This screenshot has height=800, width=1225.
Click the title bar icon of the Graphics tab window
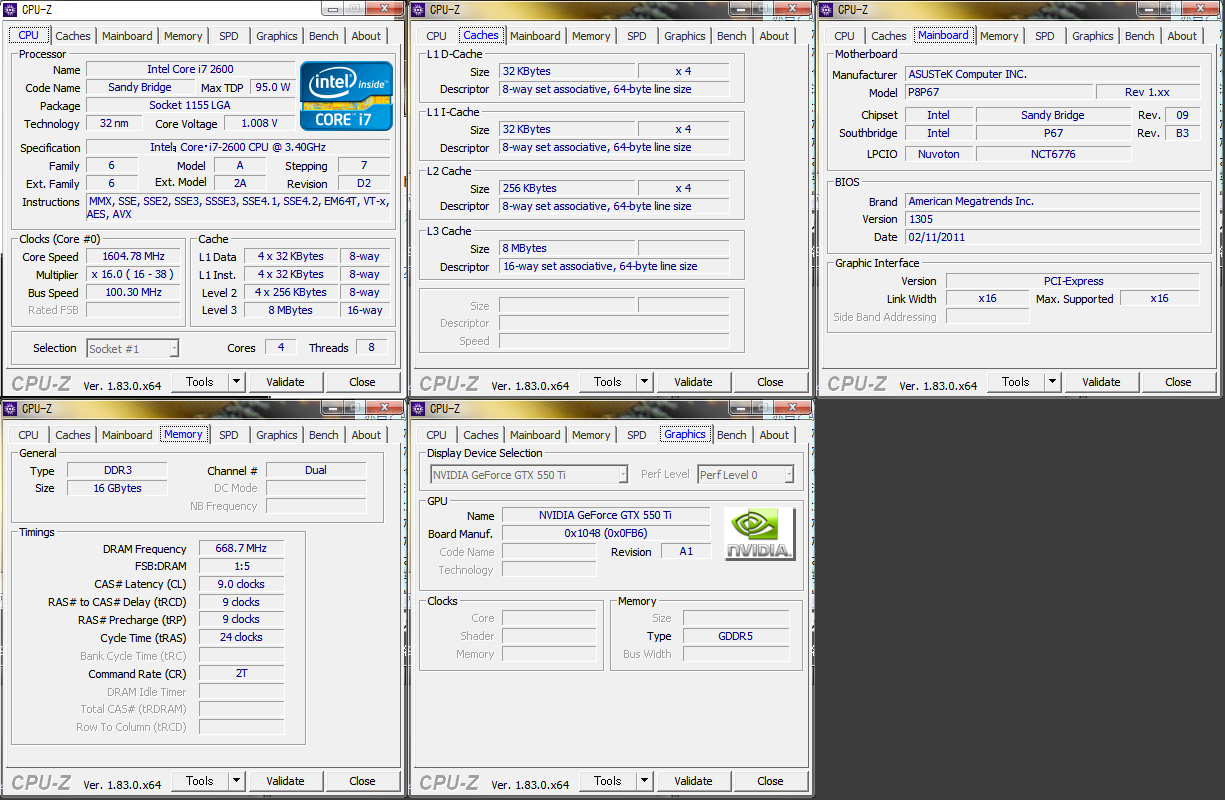pos(420,408)
